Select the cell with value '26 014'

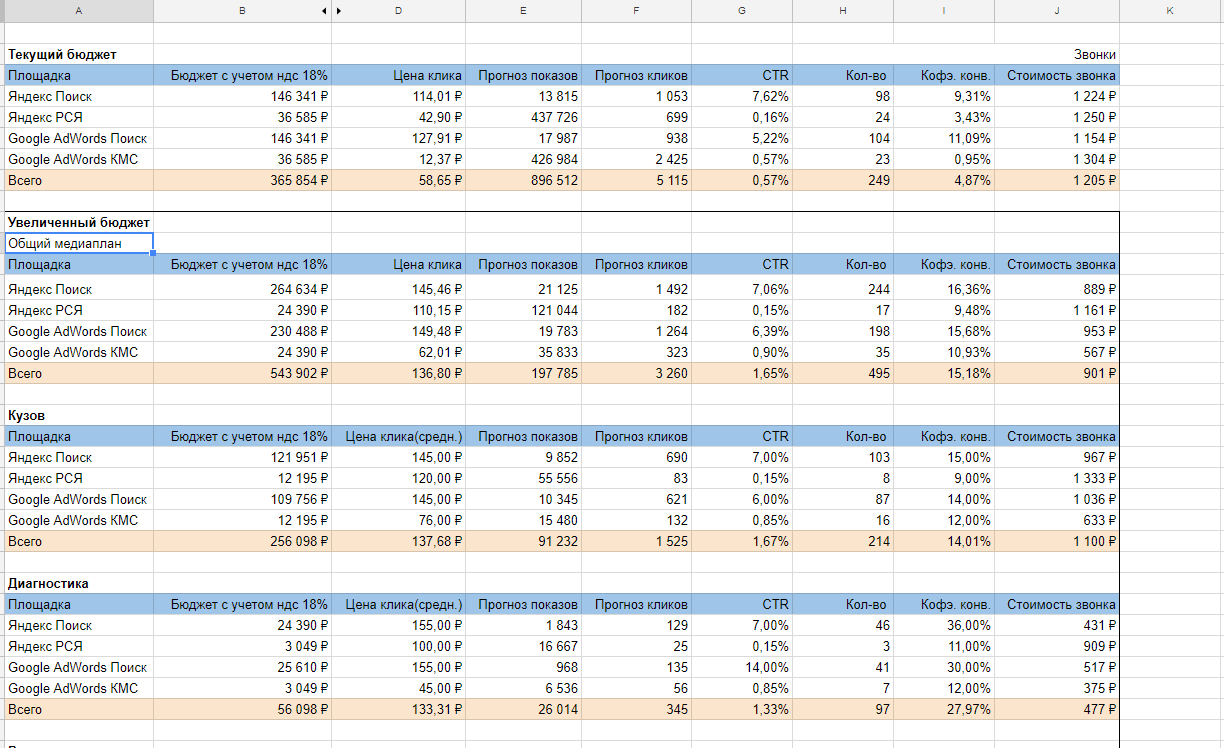(523, 709)
